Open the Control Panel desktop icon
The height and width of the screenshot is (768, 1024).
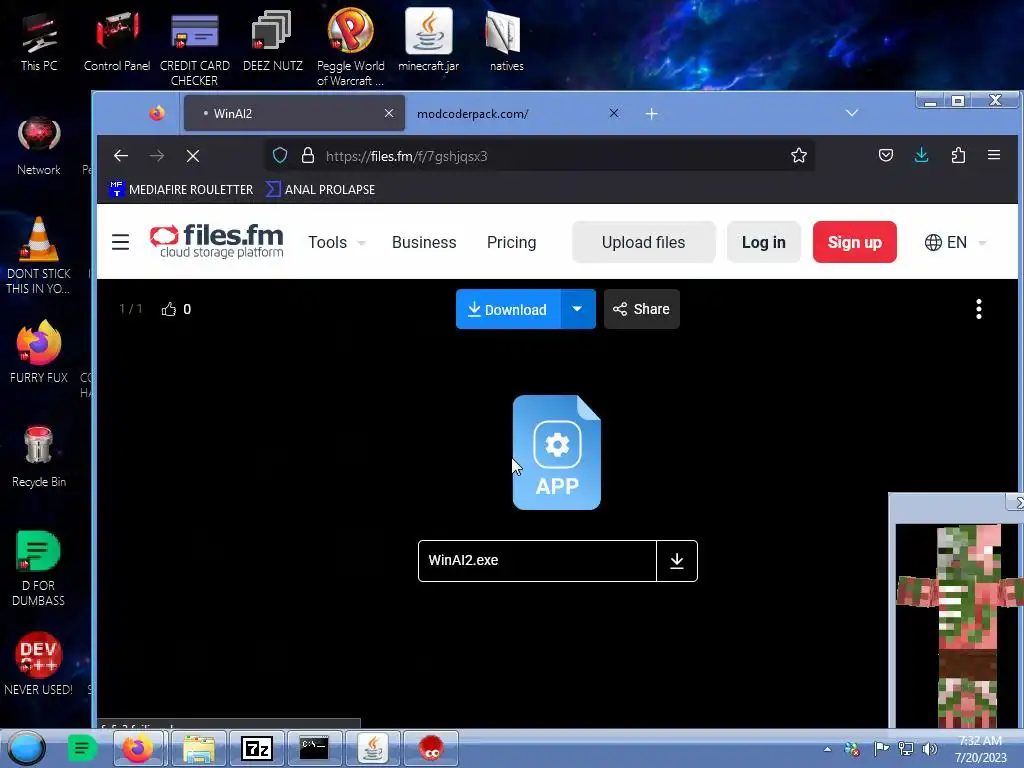click(117, 42)
